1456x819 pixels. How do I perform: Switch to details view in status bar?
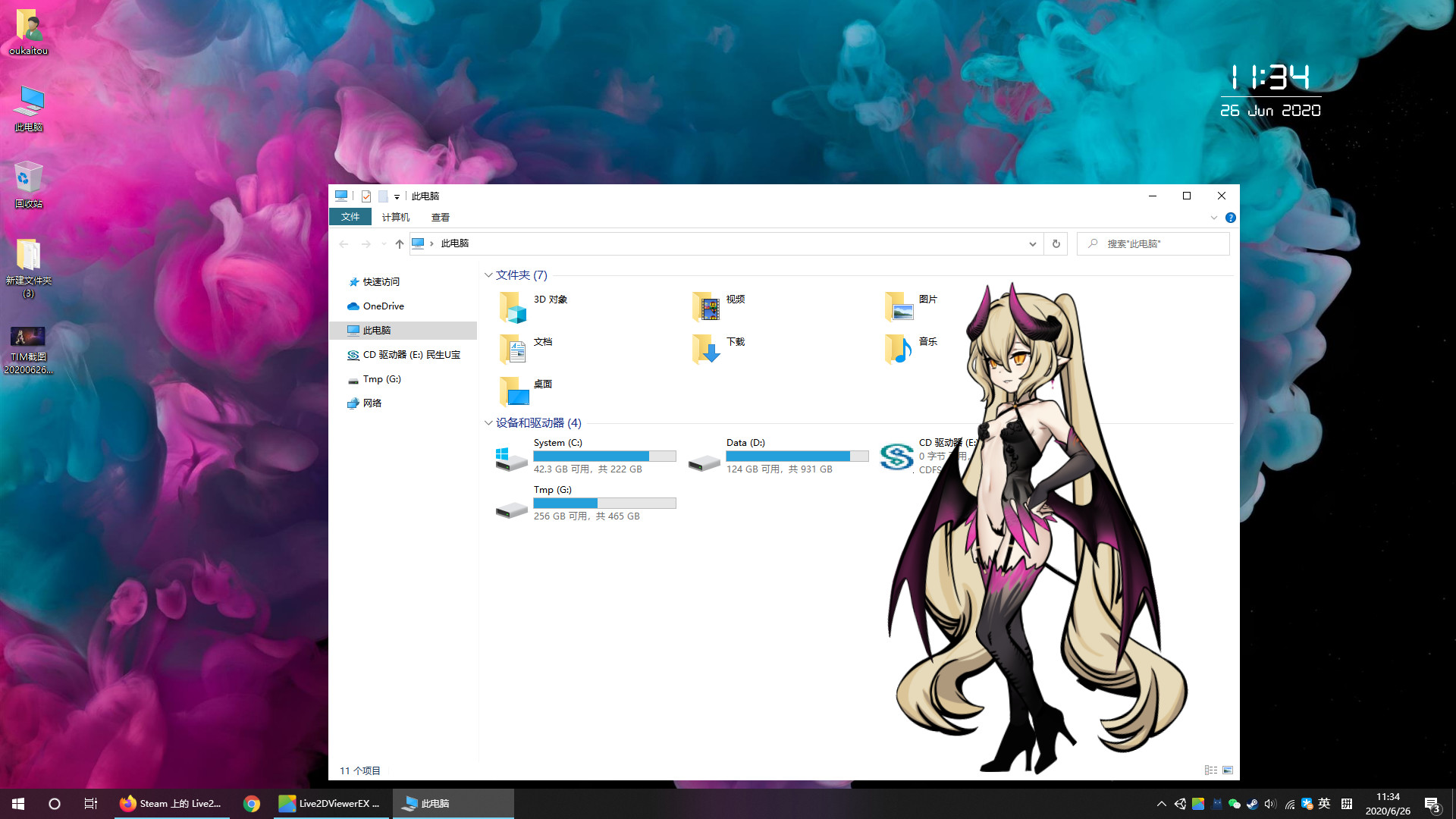(1211, 770)
